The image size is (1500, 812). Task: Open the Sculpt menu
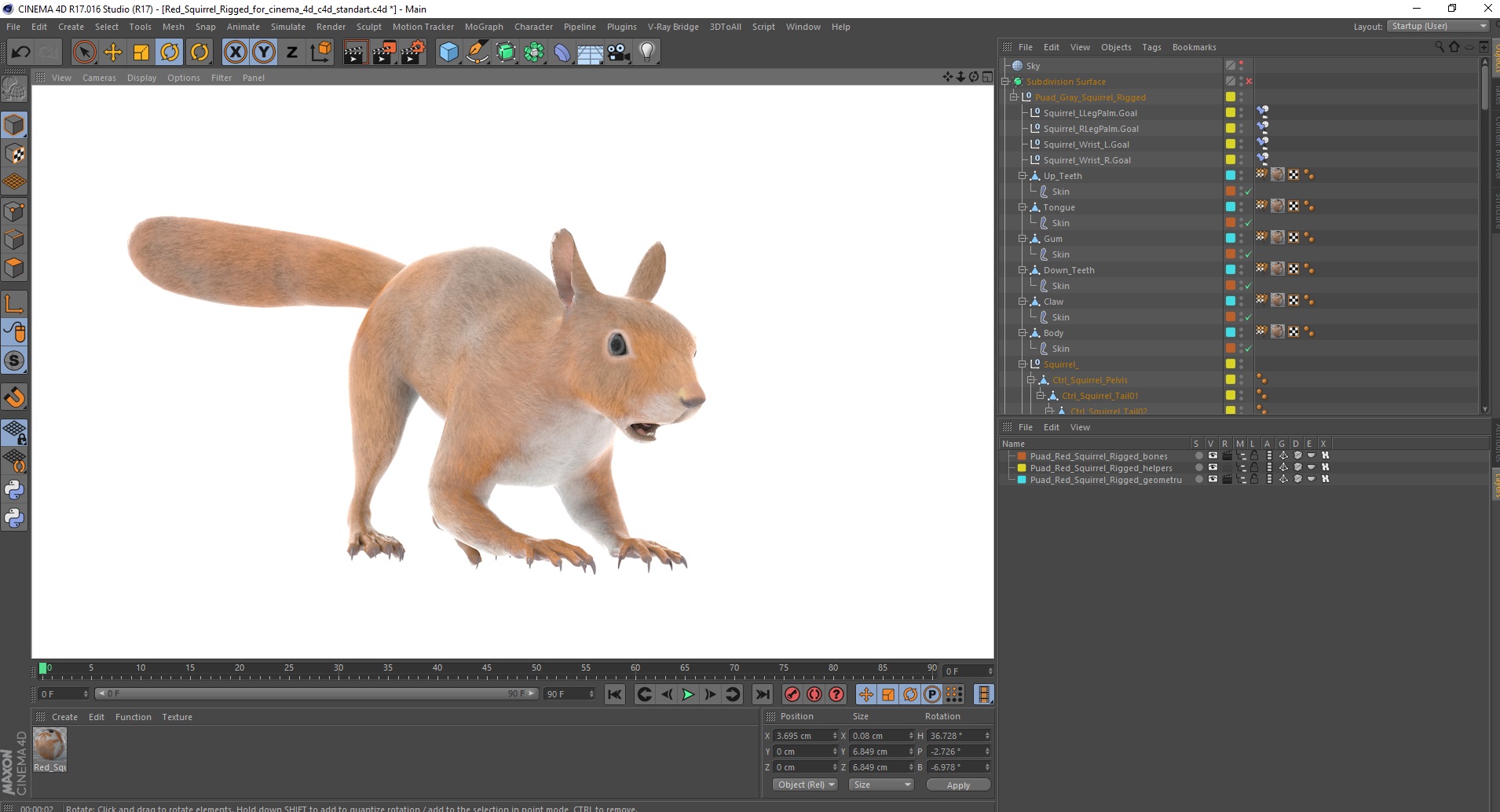[368, 27]
